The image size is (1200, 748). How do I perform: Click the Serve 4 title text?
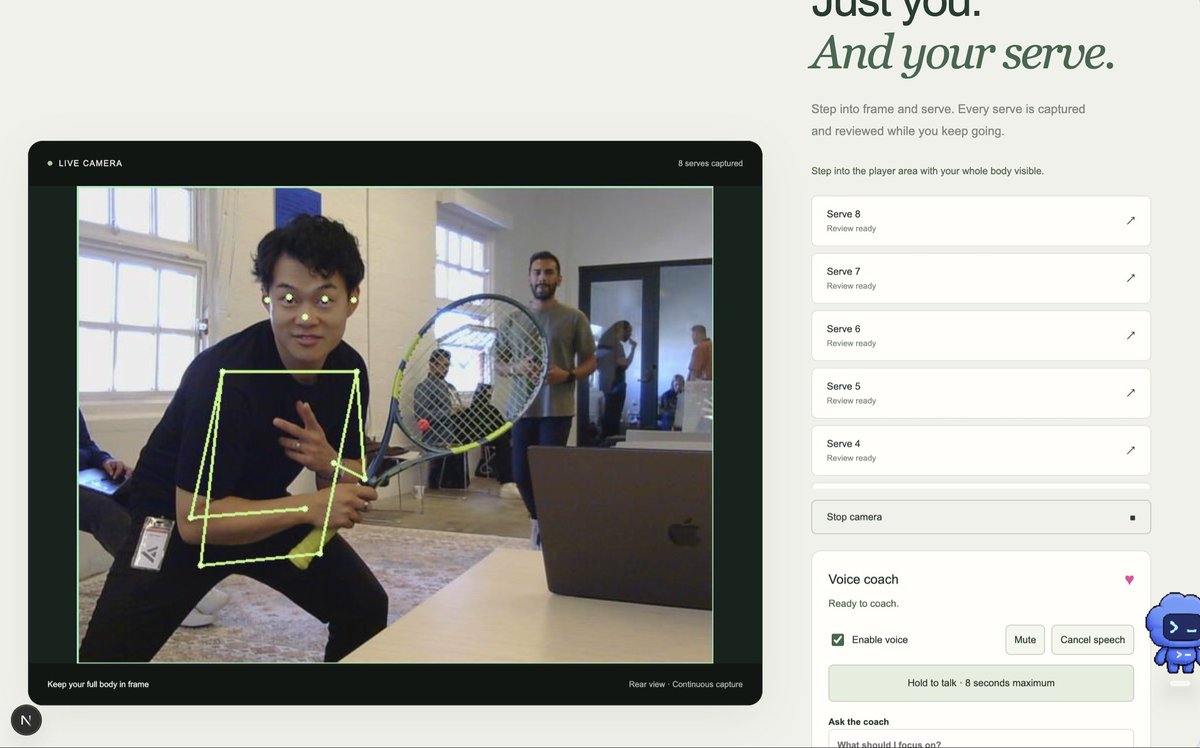[843, 444]
